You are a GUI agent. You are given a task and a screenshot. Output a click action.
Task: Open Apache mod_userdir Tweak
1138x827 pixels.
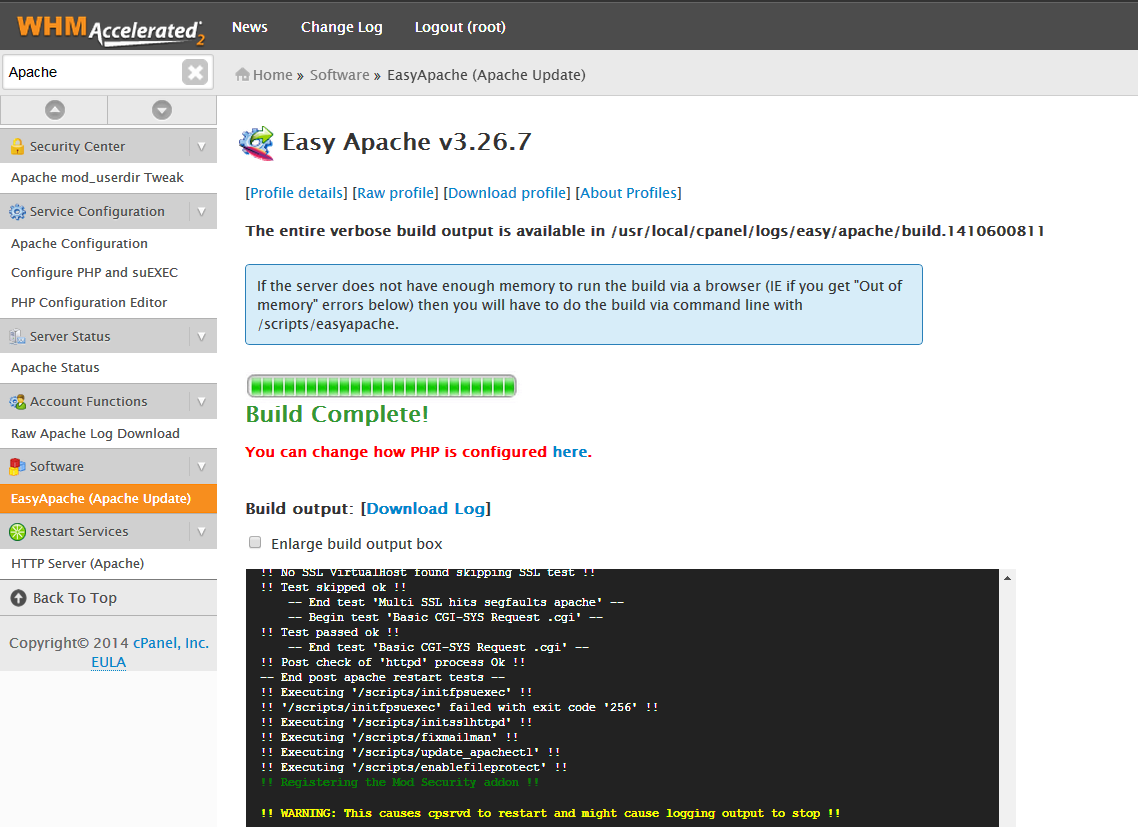[97, 177]
